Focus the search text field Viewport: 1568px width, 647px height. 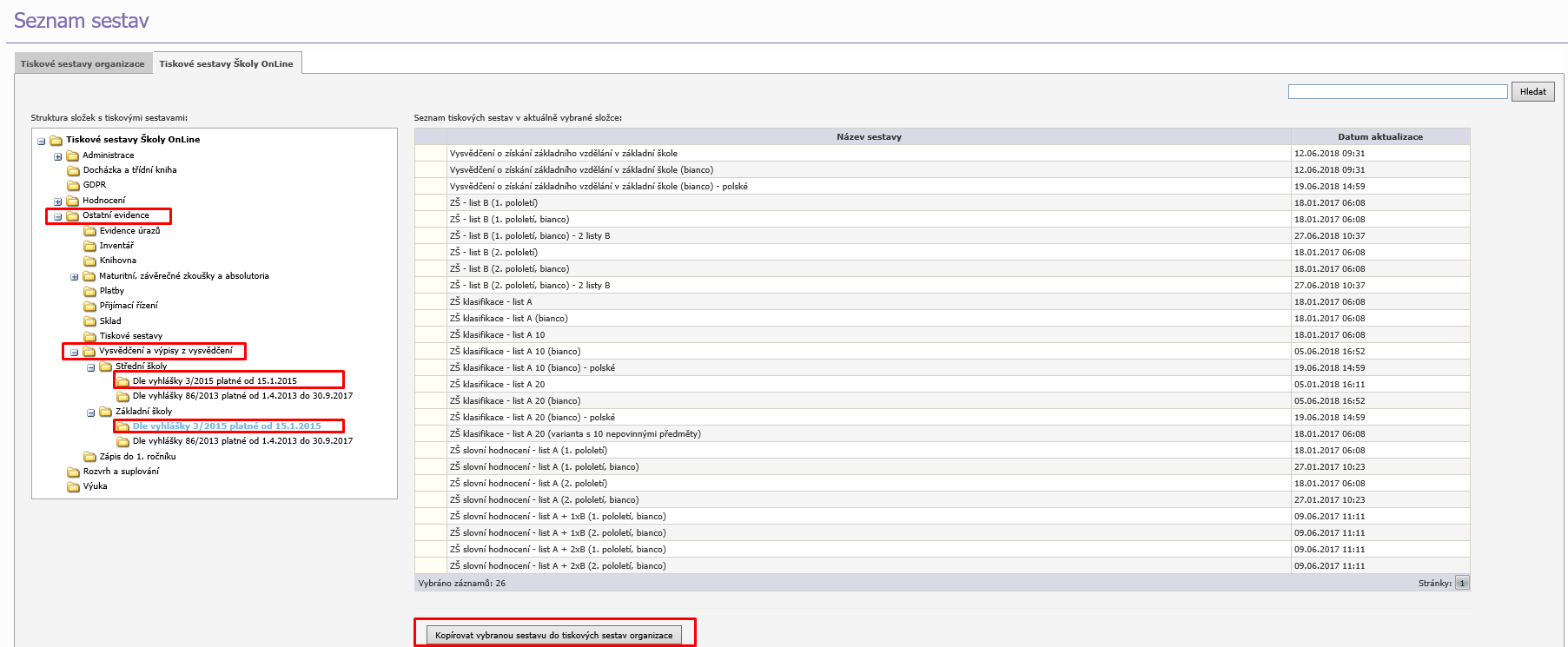(x=1398, y=91)
